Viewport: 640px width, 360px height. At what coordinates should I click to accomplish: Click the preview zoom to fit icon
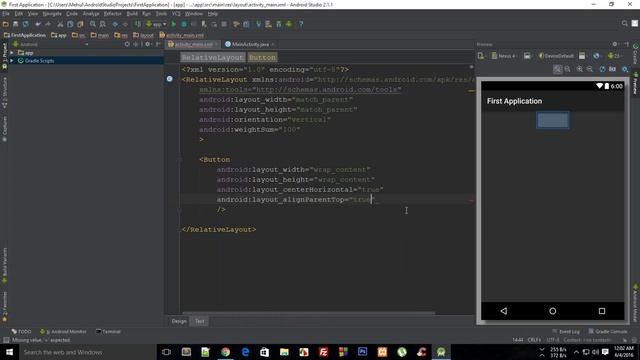(x=557, y=69)
